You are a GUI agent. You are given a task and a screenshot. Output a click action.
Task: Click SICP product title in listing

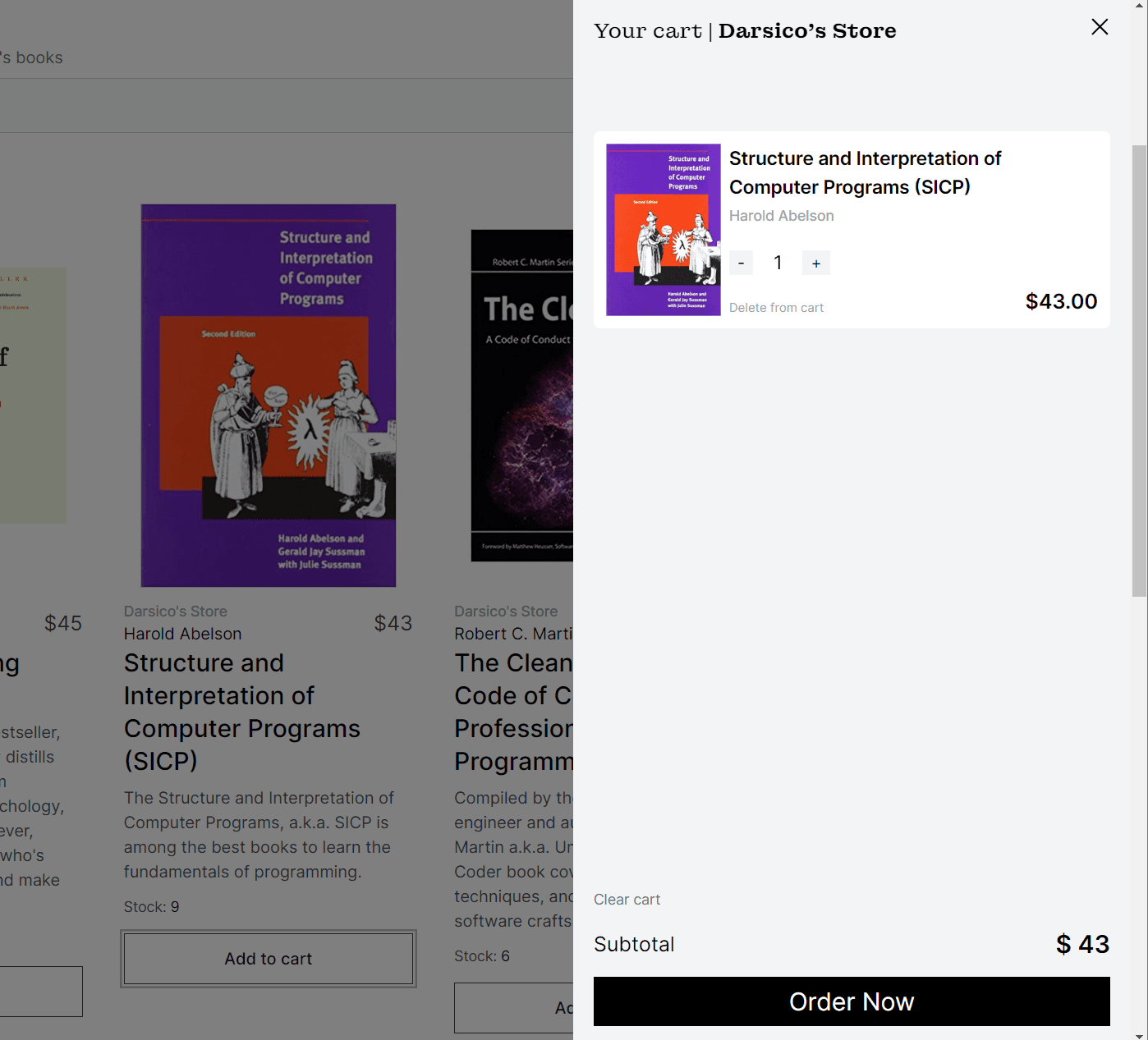(242, 711)
